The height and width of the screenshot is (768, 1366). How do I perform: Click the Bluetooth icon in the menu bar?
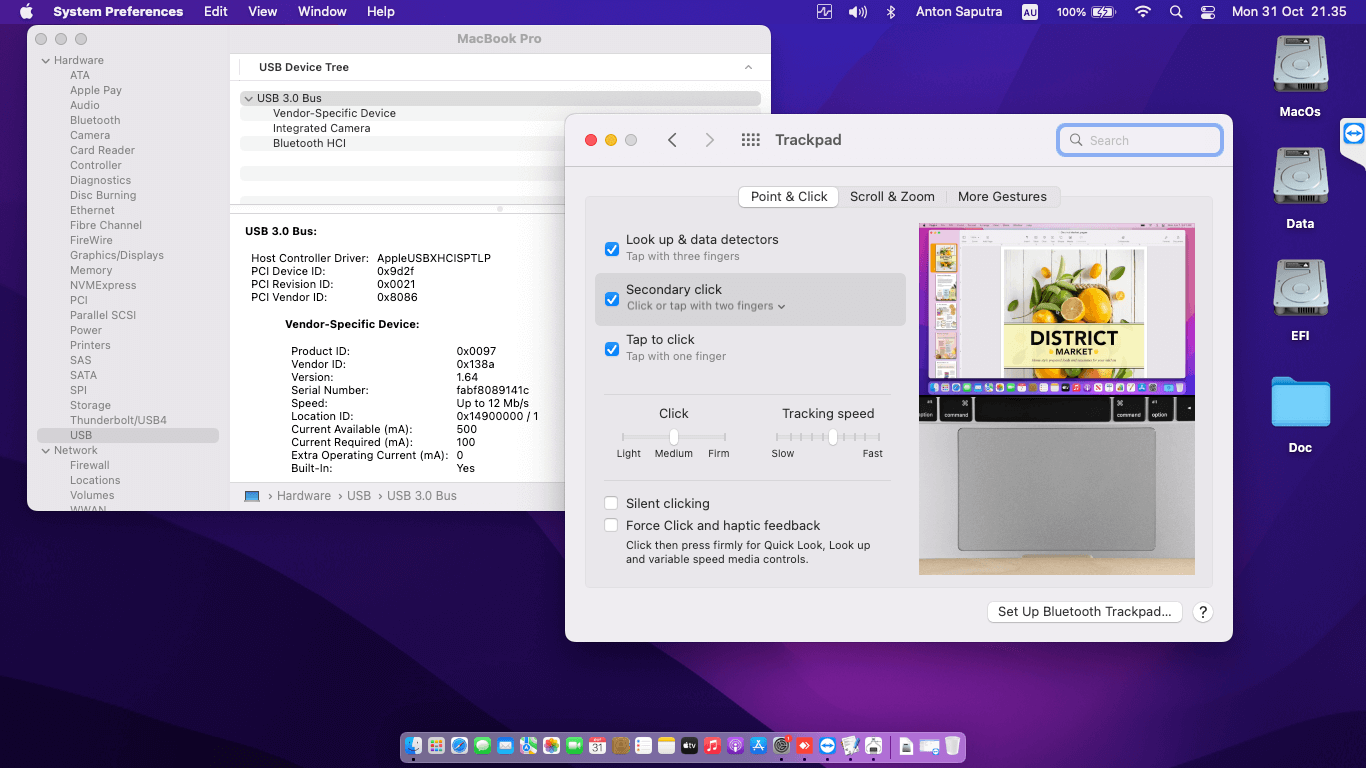[891, 12]
